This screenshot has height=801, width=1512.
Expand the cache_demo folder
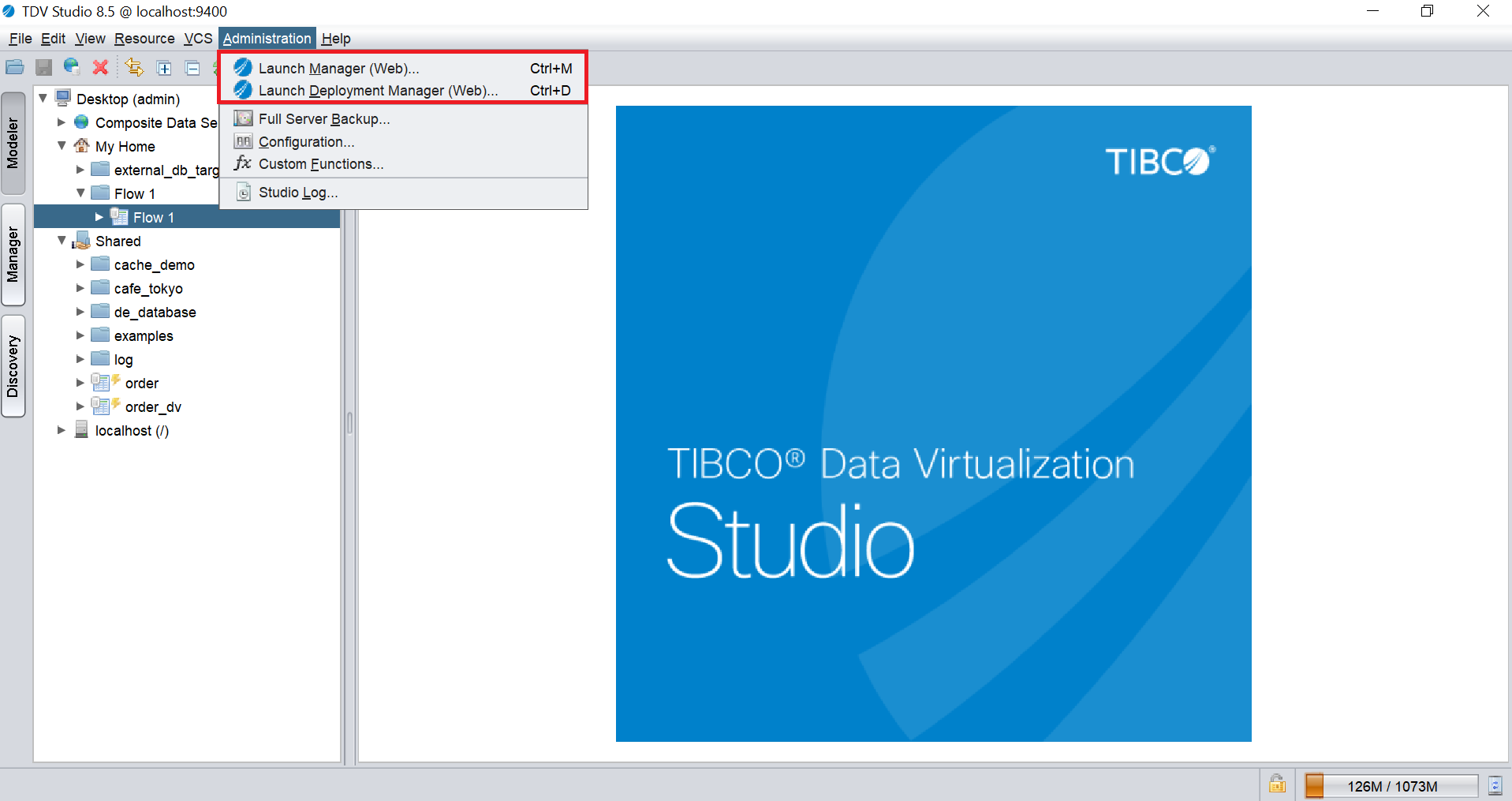pos(80,265)
